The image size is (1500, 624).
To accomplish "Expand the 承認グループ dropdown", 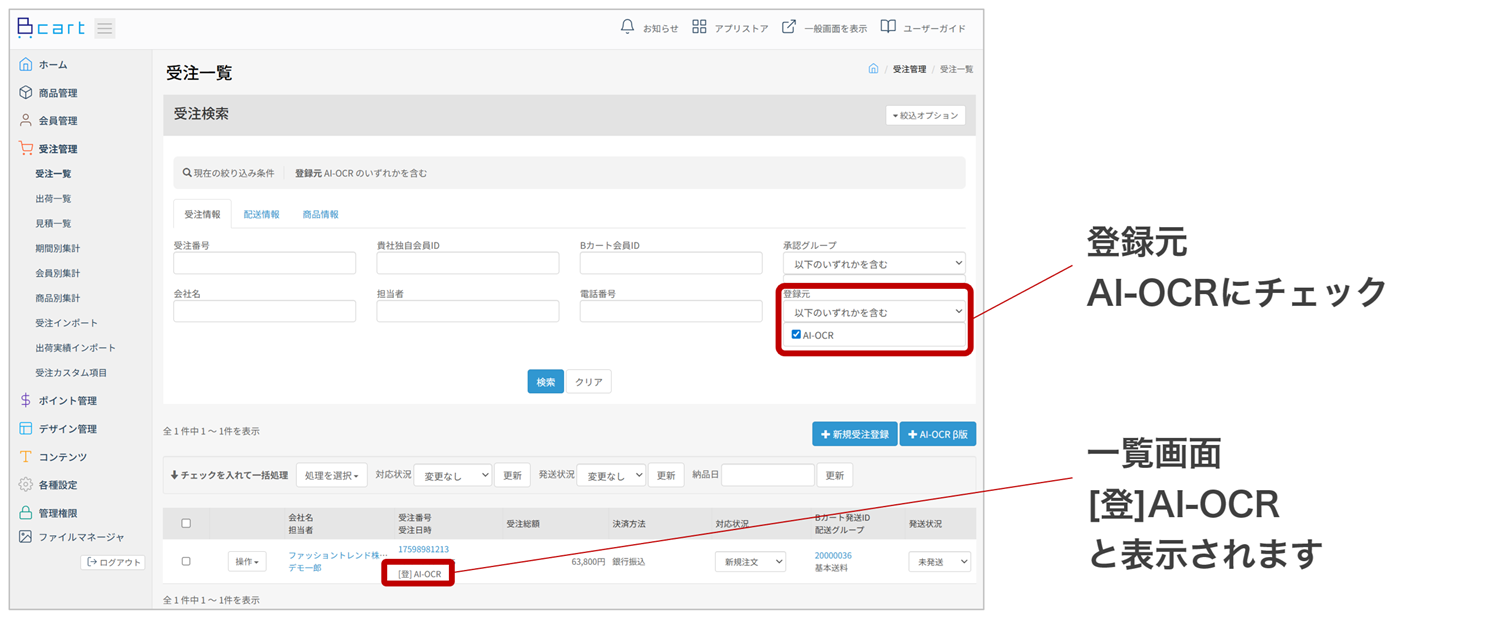I will 873,264.
